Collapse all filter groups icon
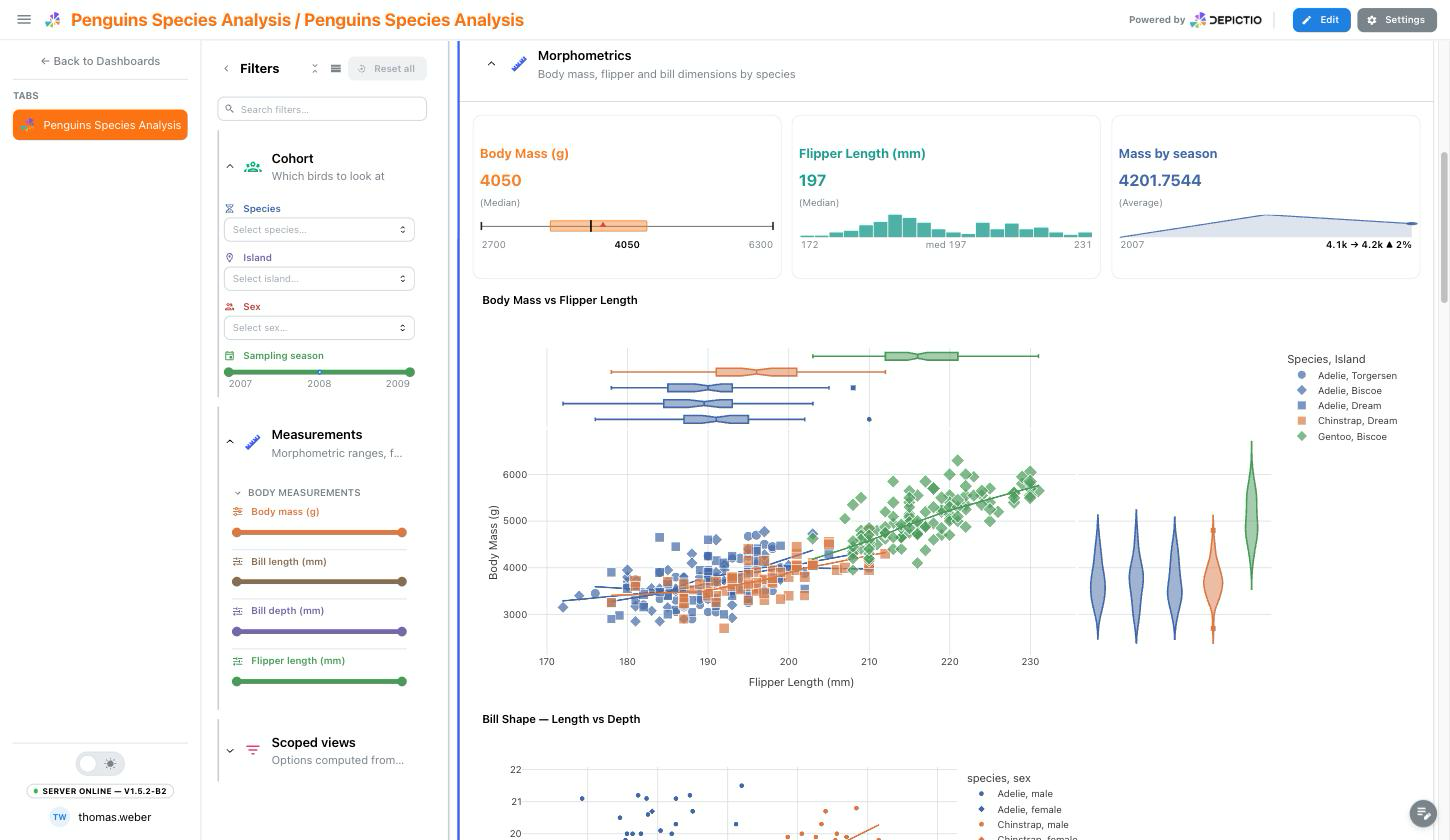This screenshot has height=840, width=1450. point(314,69)
